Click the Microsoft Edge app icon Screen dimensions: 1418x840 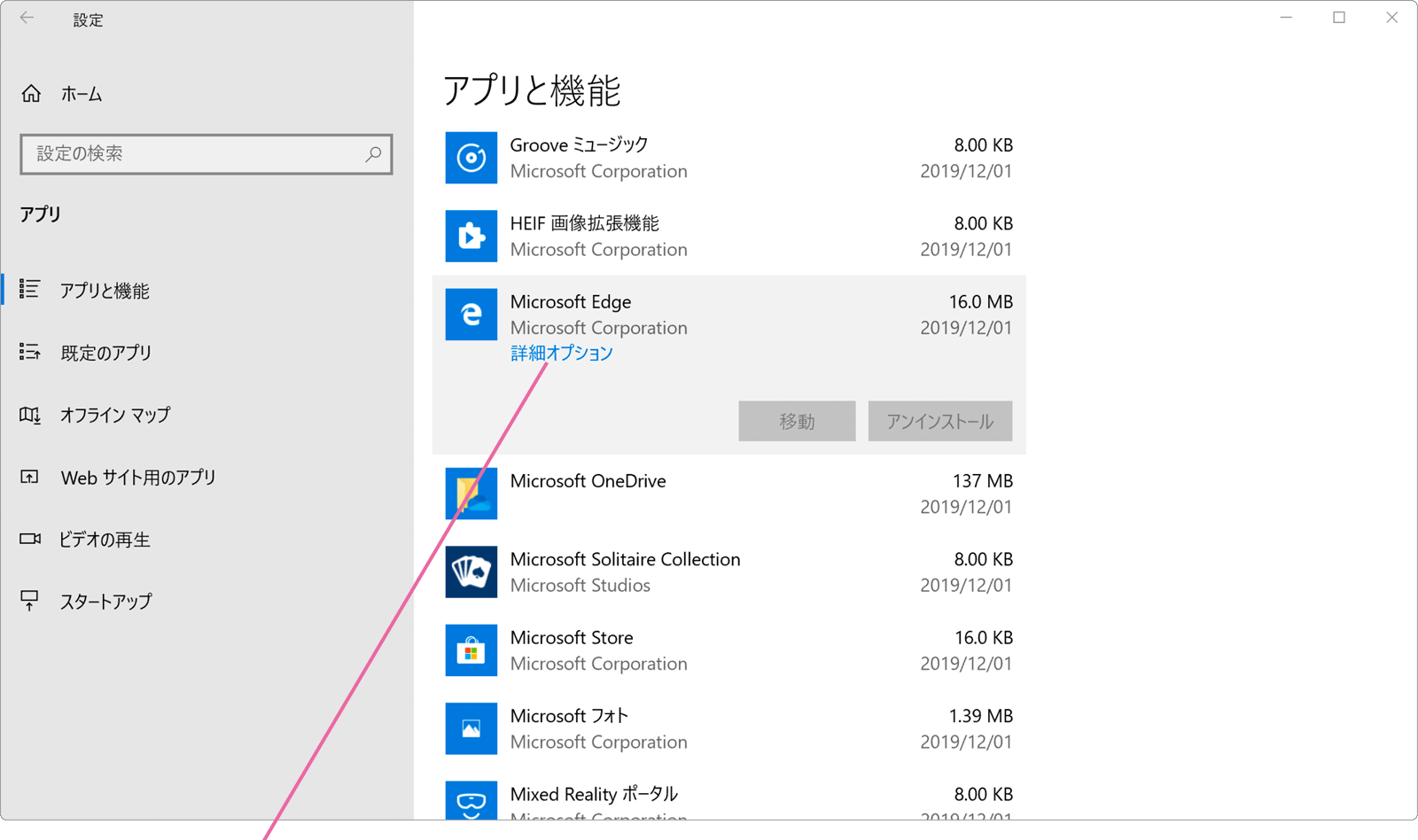tap(471, 315)
